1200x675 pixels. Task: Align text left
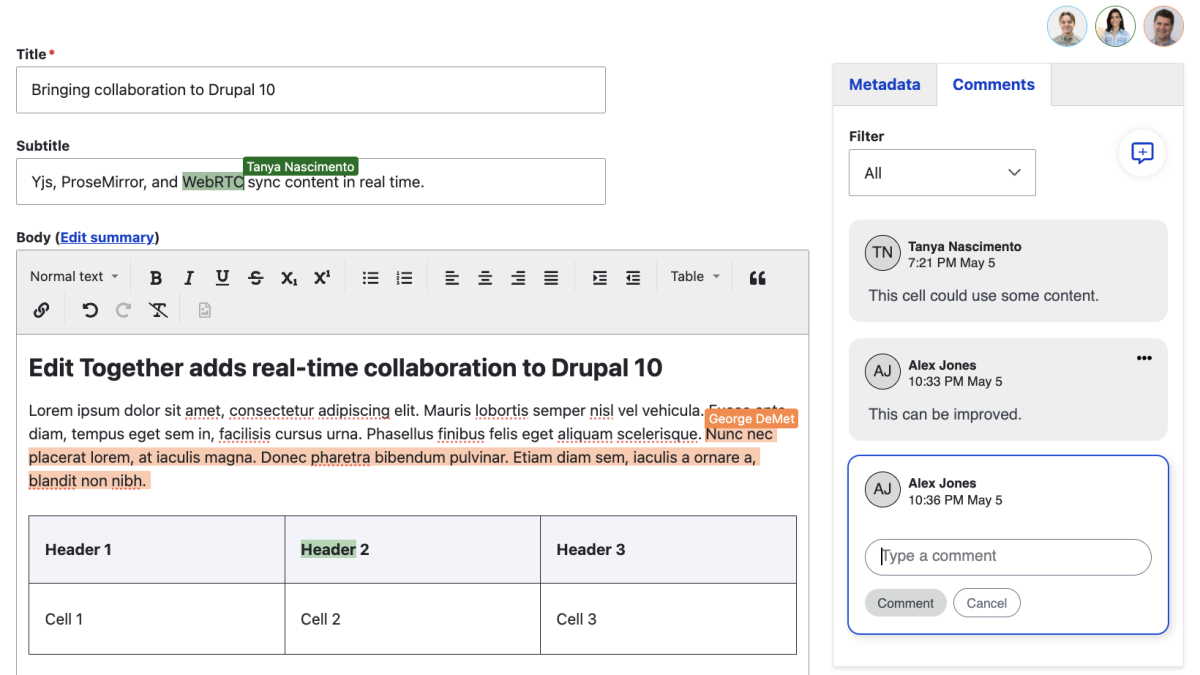452,278
